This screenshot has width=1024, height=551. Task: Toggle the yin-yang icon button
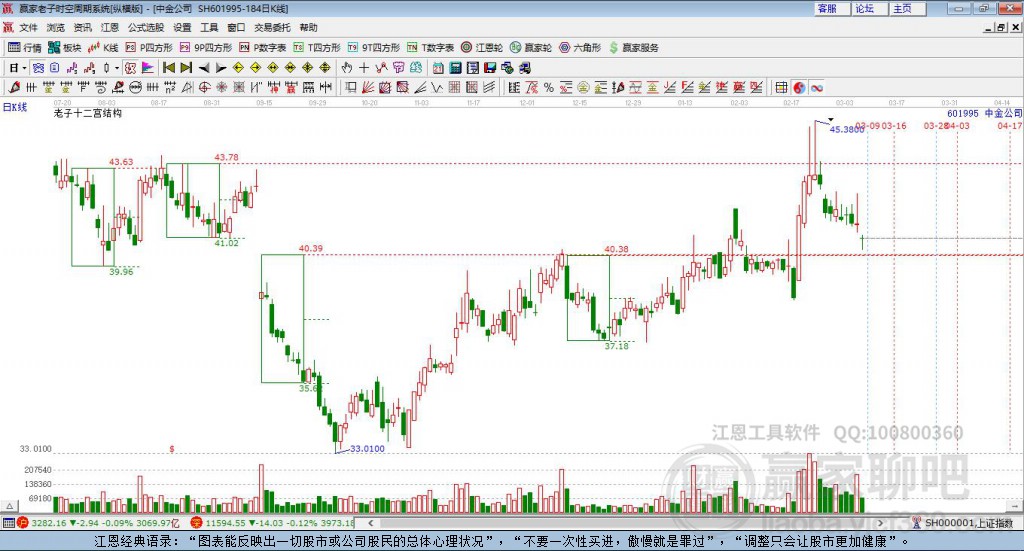(799, 87)
